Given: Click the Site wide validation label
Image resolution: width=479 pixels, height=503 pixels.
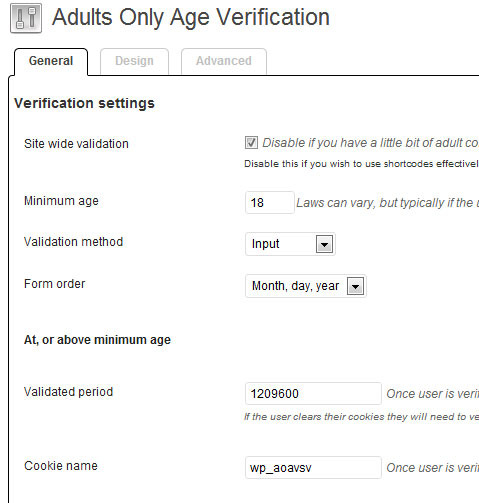Looking at the screenshot, I should tap(76, 144).
